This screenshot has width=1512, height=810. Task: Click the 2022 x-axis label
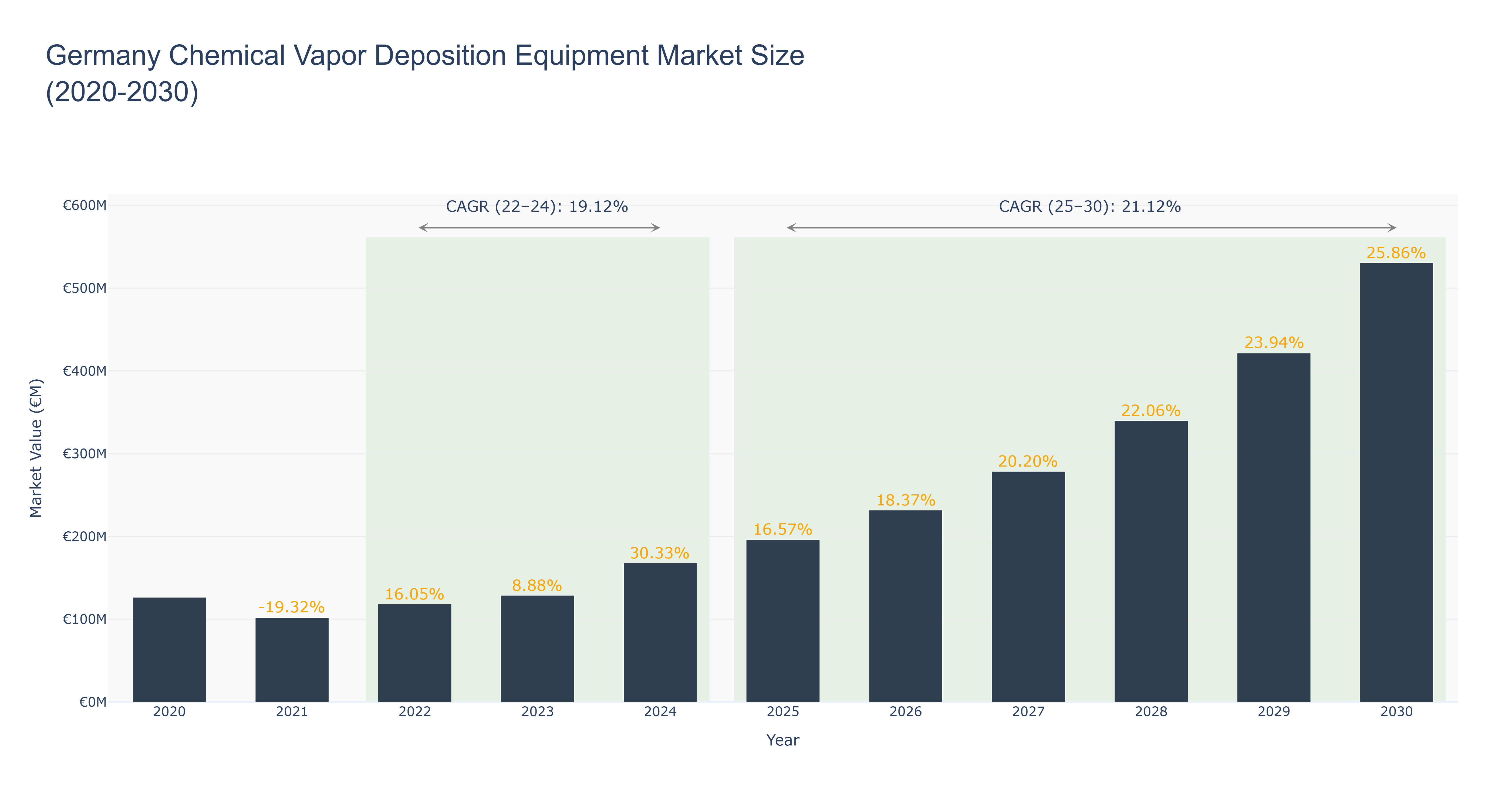(x=414, y=712)
